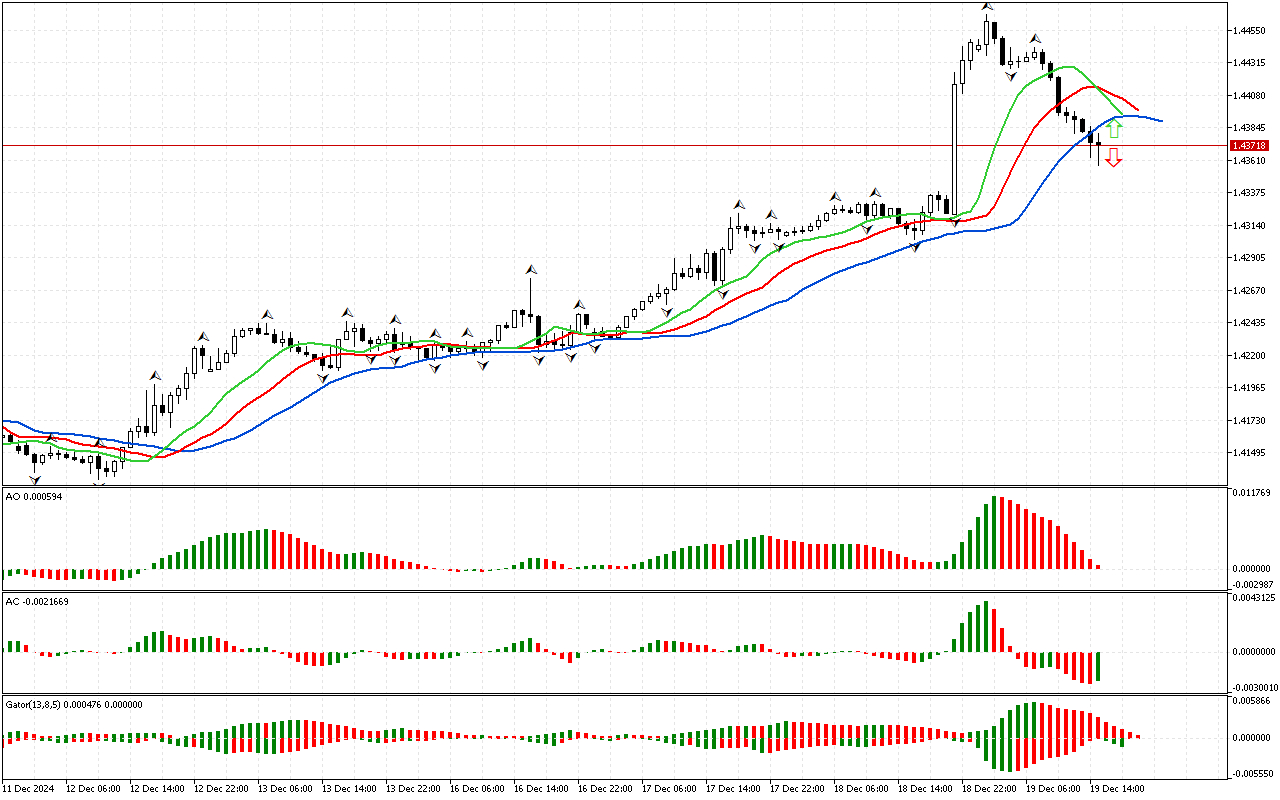Select the AO 0.000594 indicator label

click(34, 497)
